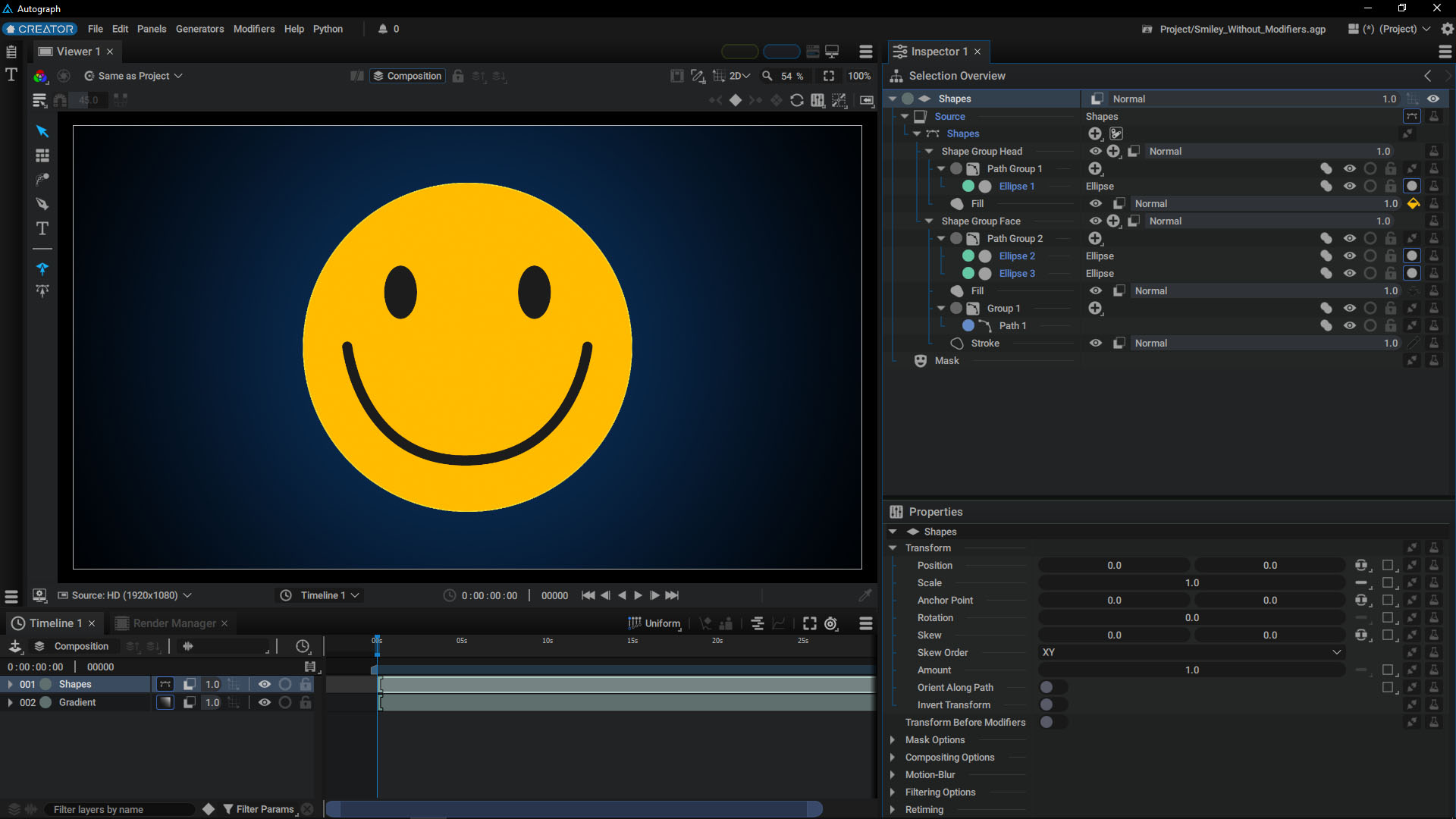1456x819 pixels.
Task: Click the Composition button in timeline header
Action: coord(72,646)
